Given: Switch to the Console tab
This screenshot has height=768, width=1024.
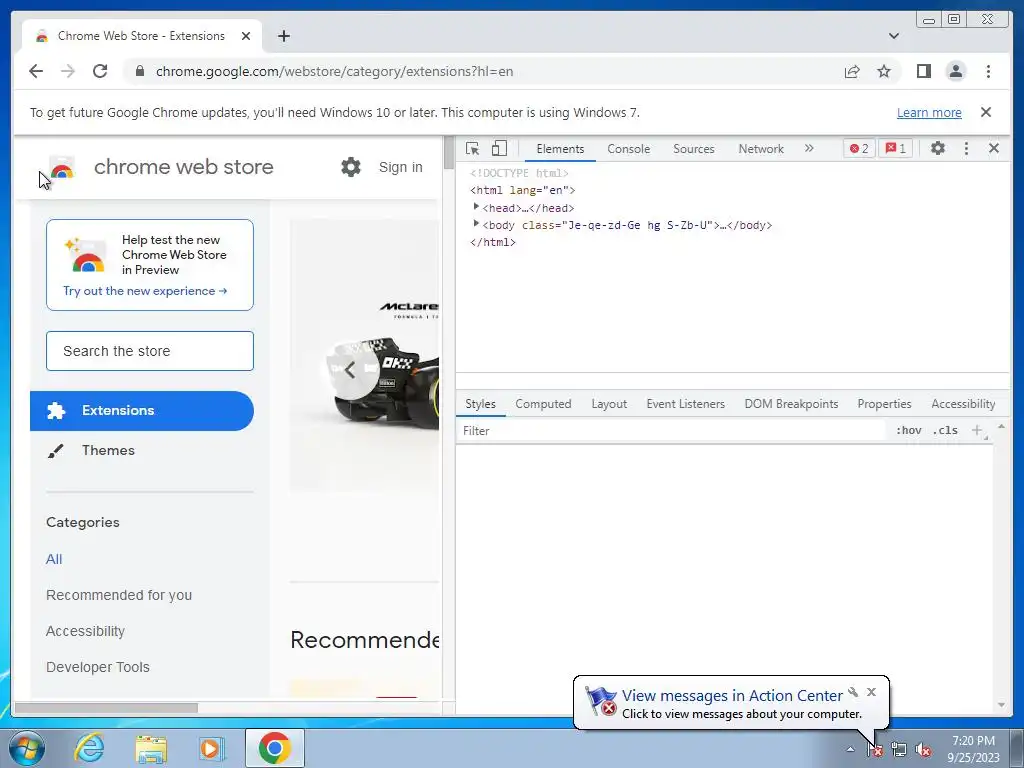Looking at the screenshot, I should point(628,149).
